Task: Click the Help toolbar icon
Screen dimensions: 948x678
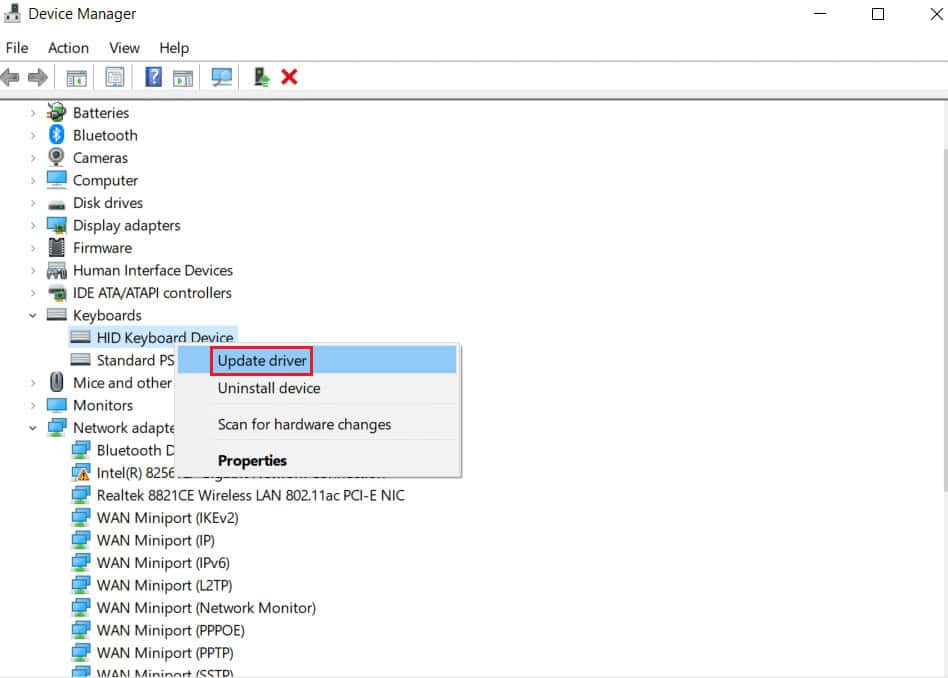Action: tap(152, 77)
